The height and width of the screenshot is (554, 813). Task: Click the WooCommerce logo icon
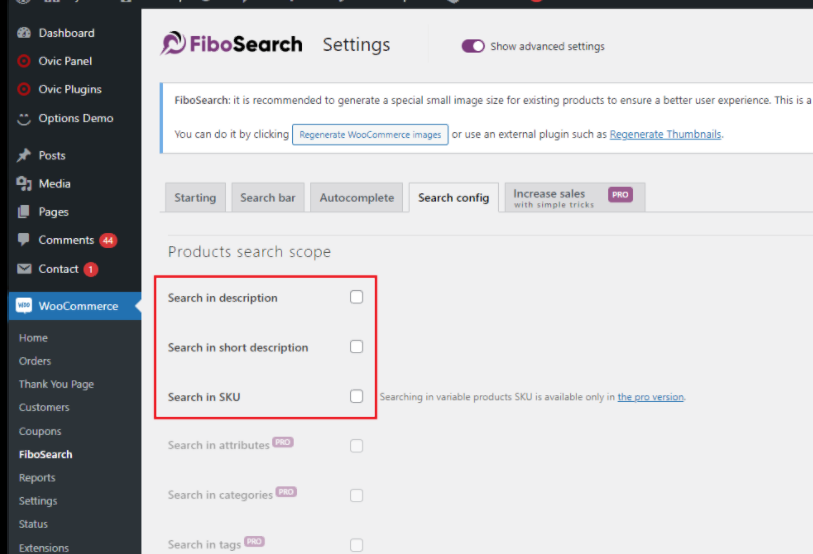[24, 306]
